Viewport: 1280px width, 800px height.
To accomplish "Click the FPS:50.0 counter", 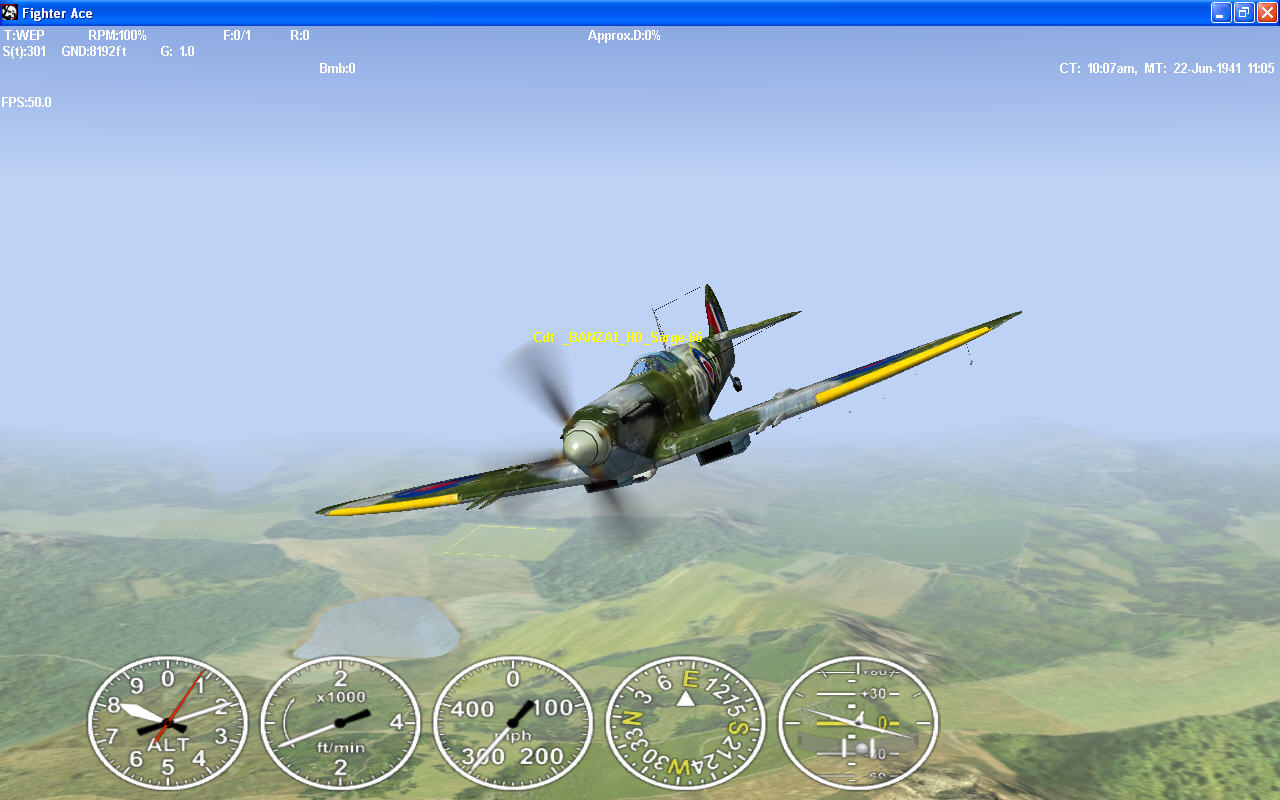I will (26, 103).
